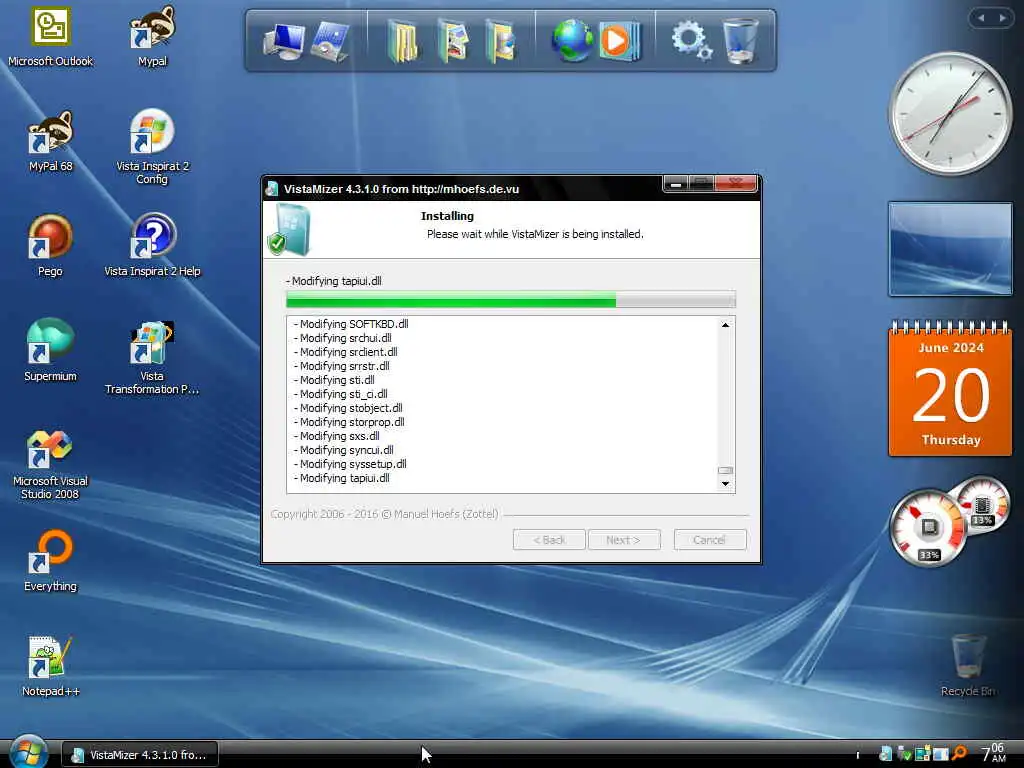Click the orange magnifier tray icon
The width and height of the screenshot is (1024, 768).
[959, 754]
